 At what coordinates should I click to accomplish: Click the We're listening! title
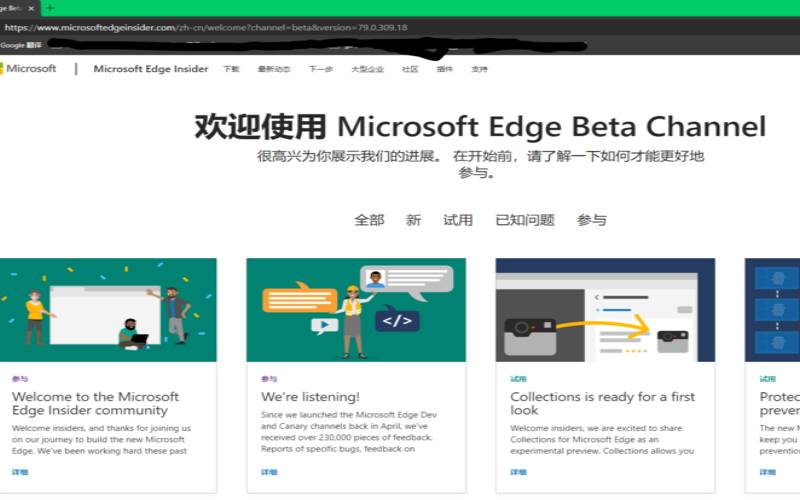[310, 397]
